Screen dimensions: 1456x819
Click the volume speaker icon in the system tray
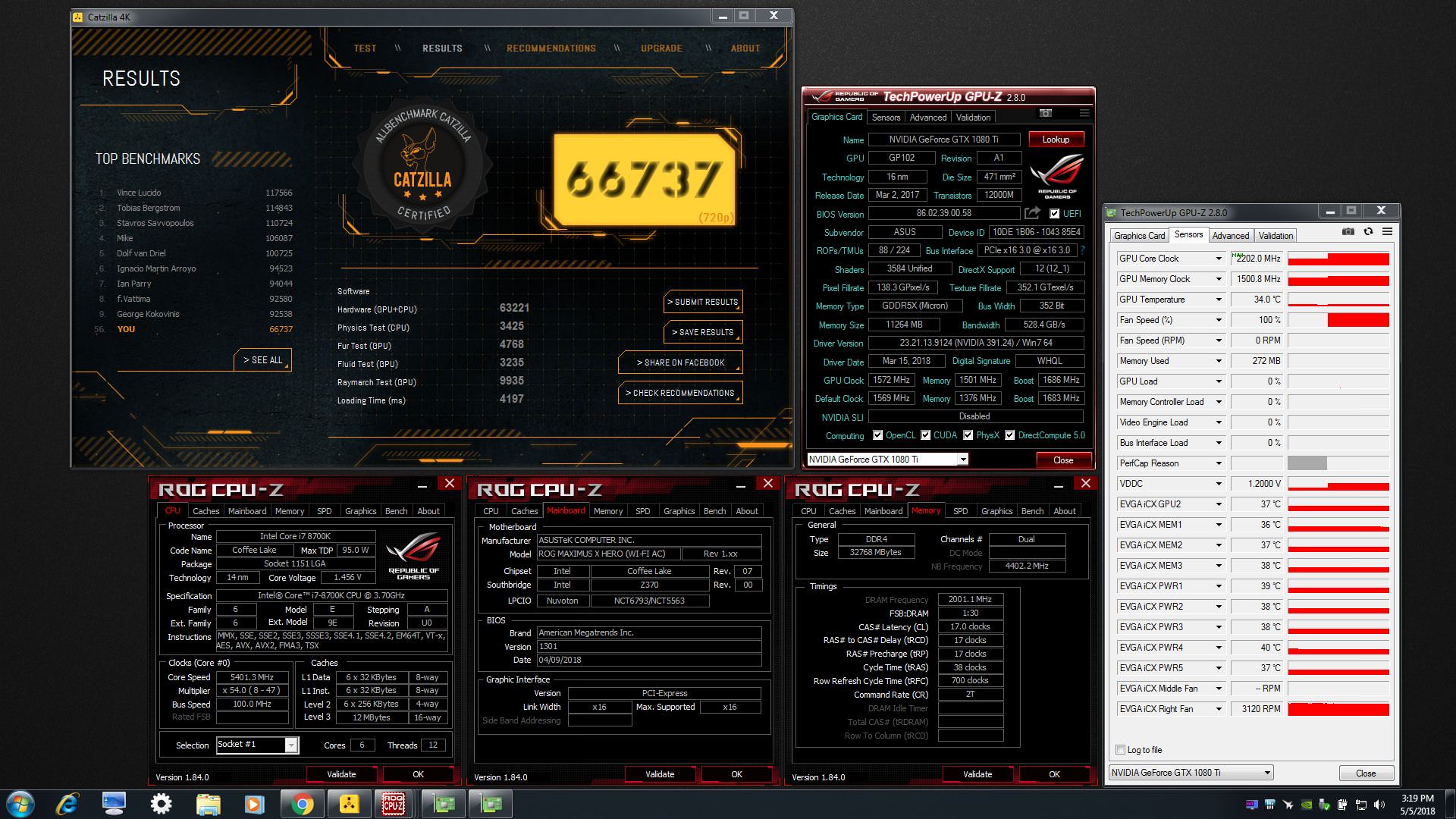(x=1379, y=805)
